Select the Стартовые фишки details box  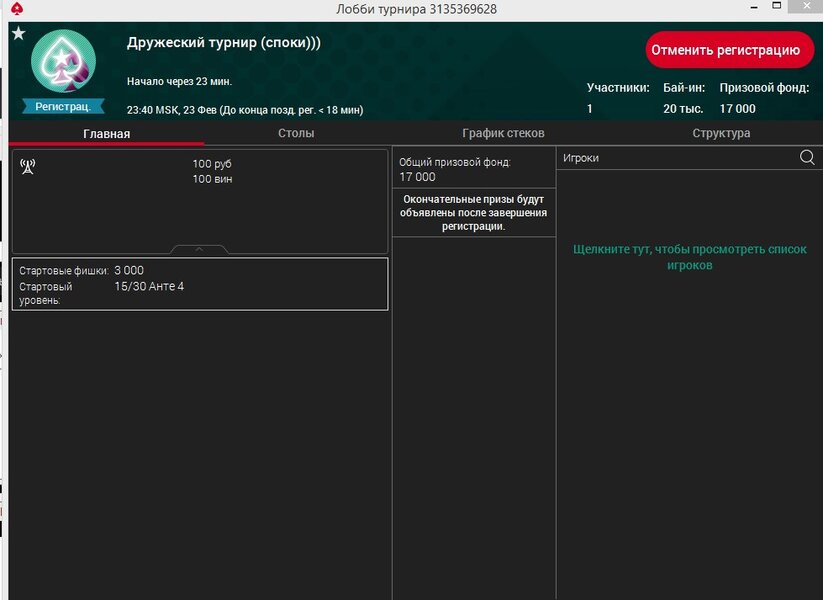(x=199, y=284)
